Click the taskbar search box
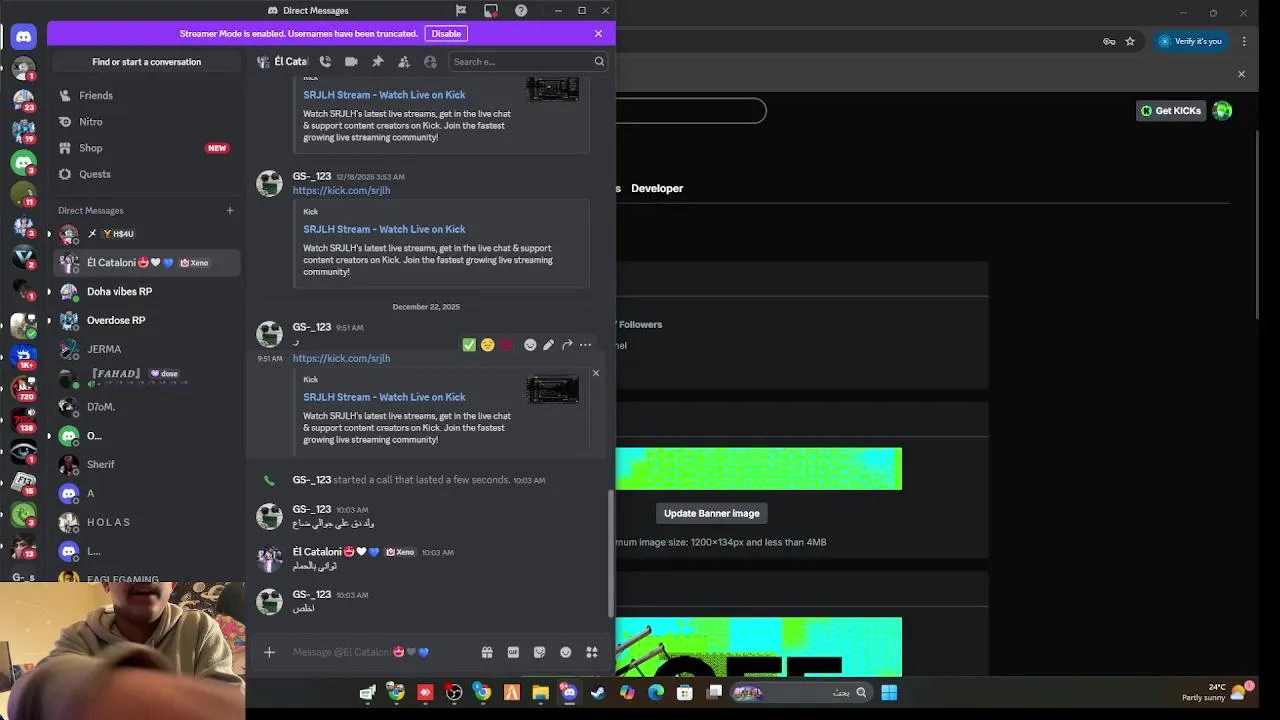Screen dimensions: 1280x720 (x=801, y=692)
